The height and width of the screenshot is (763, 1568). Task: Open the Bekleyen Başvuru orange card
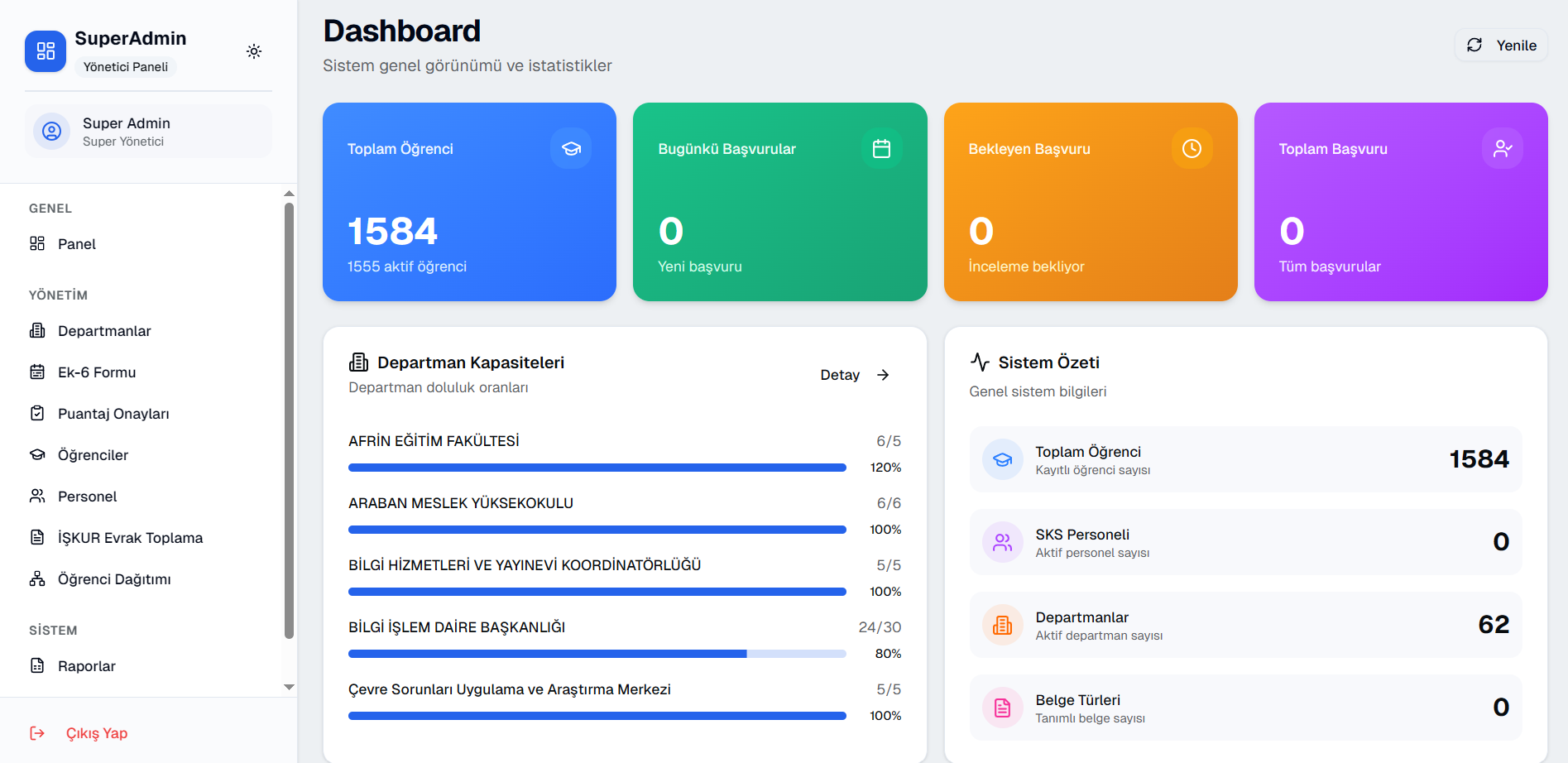pyautogui.click(x=1091, y=202)
